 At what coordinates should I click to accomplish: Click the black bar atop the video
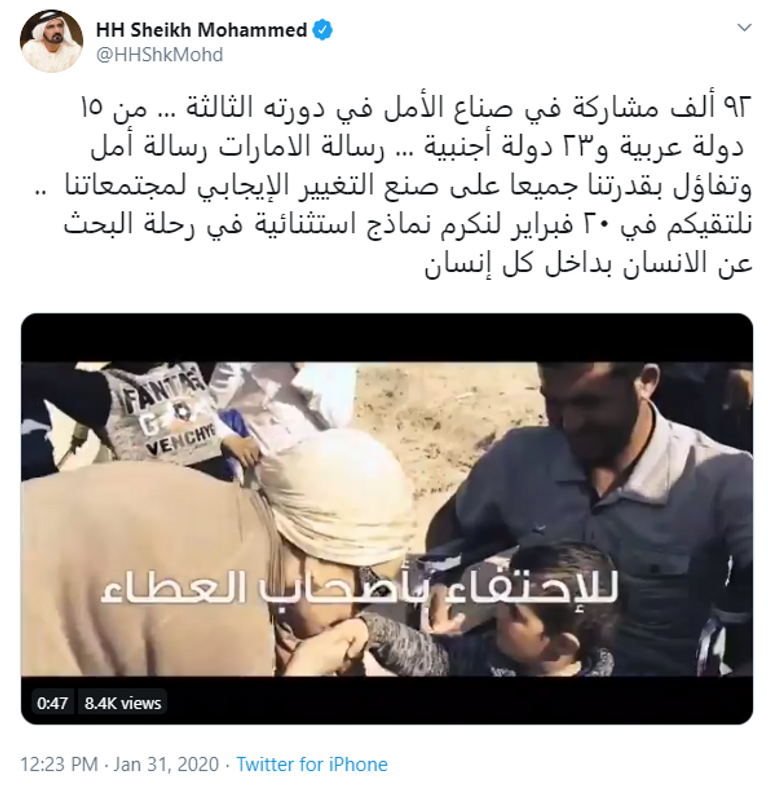coord(387,338)
